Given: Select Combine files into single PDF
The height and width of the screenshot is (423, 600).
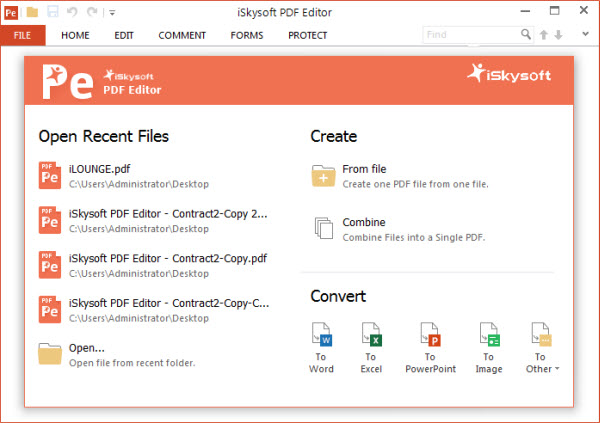Looking at the screenshot, I should (x=364, y=222).
